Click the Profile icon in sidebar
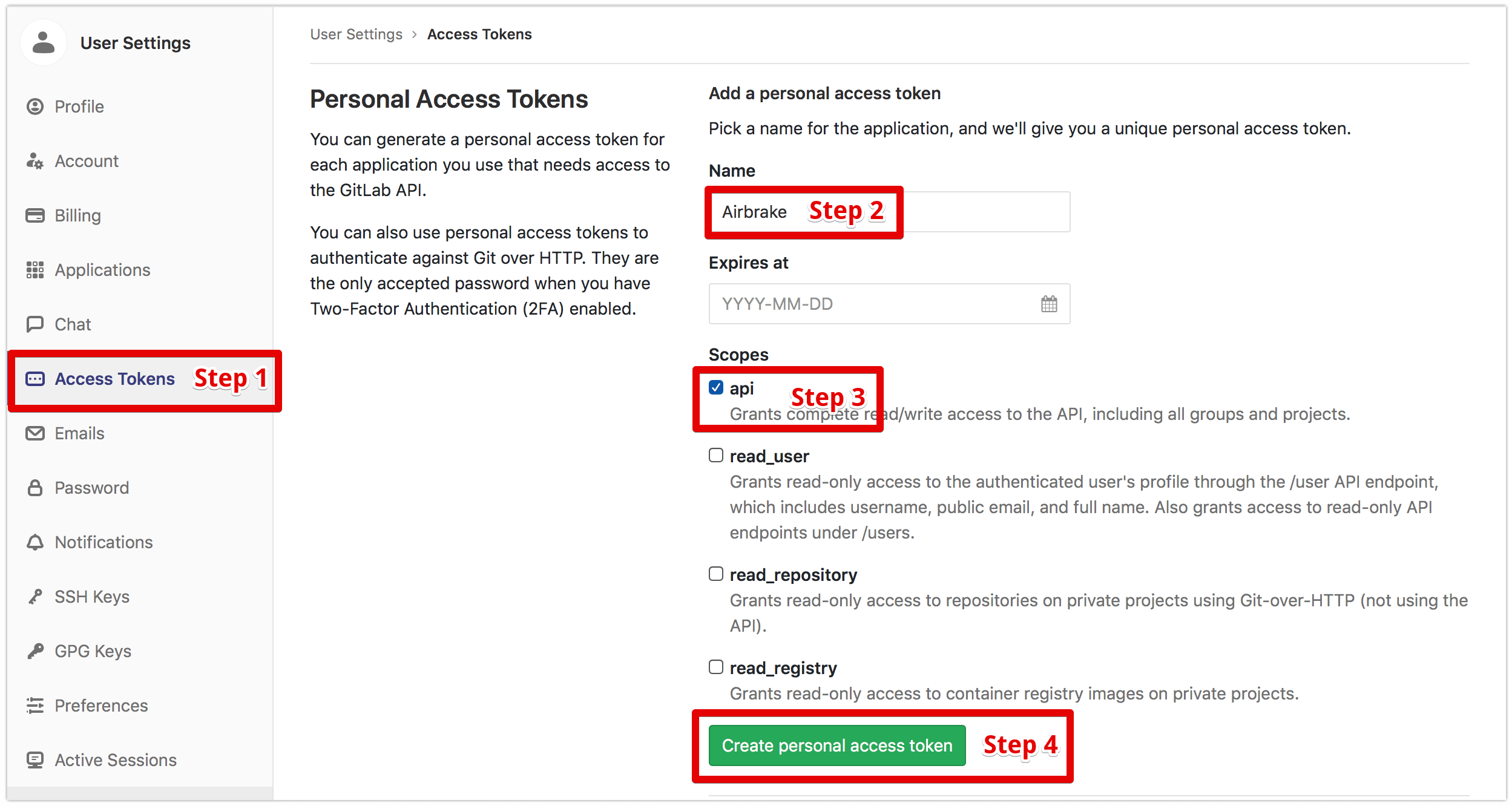 35,105
